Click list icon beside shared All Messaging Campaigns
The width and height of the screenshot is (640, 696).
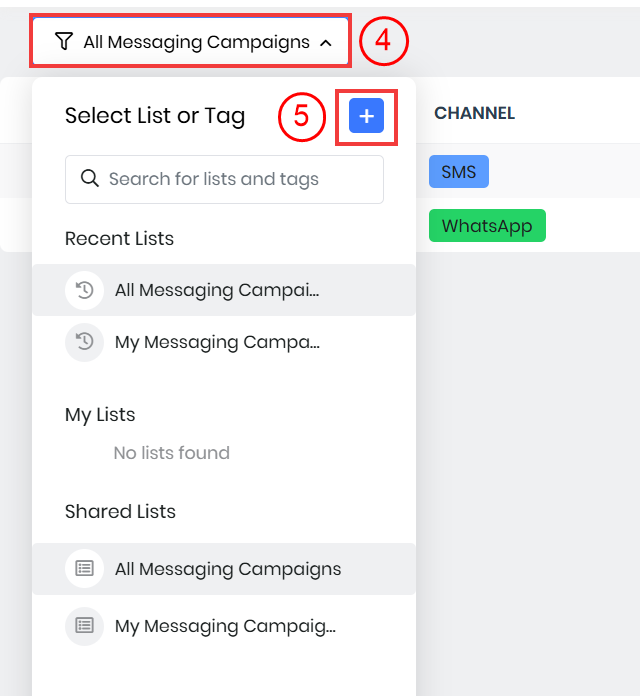(85, 569)
